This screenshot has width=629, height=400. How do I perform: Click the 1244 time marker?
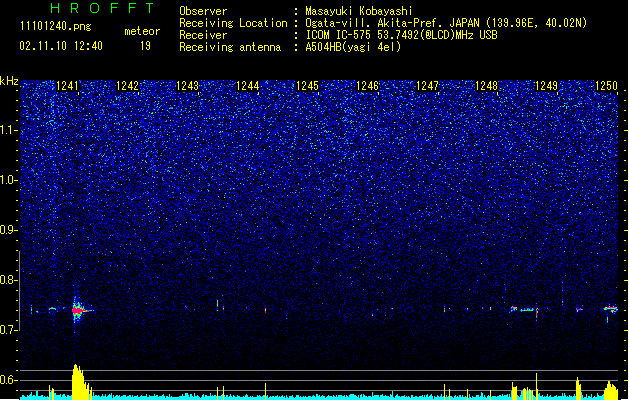pyautogui.click(x=248, y=86)
